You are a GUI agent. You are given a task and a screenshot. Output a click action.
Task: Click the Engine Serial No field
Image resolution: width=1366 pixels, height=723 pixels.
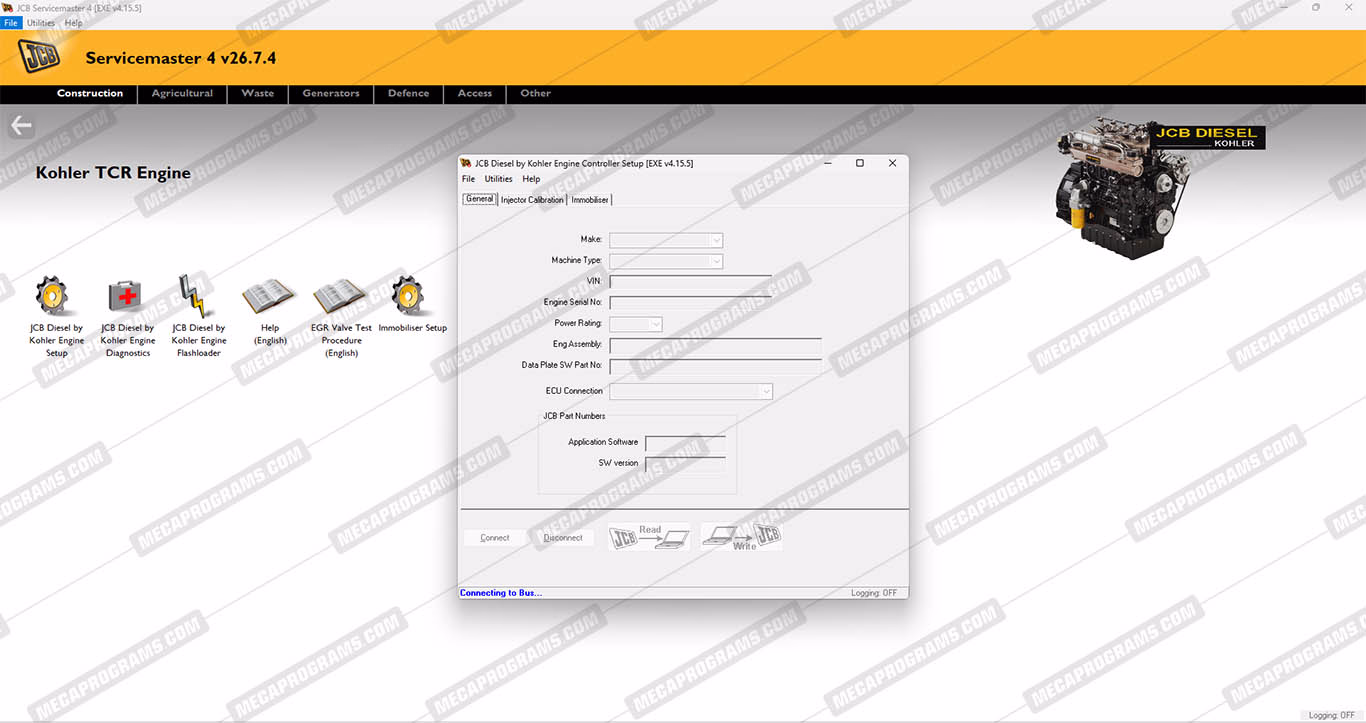point(691,303)
